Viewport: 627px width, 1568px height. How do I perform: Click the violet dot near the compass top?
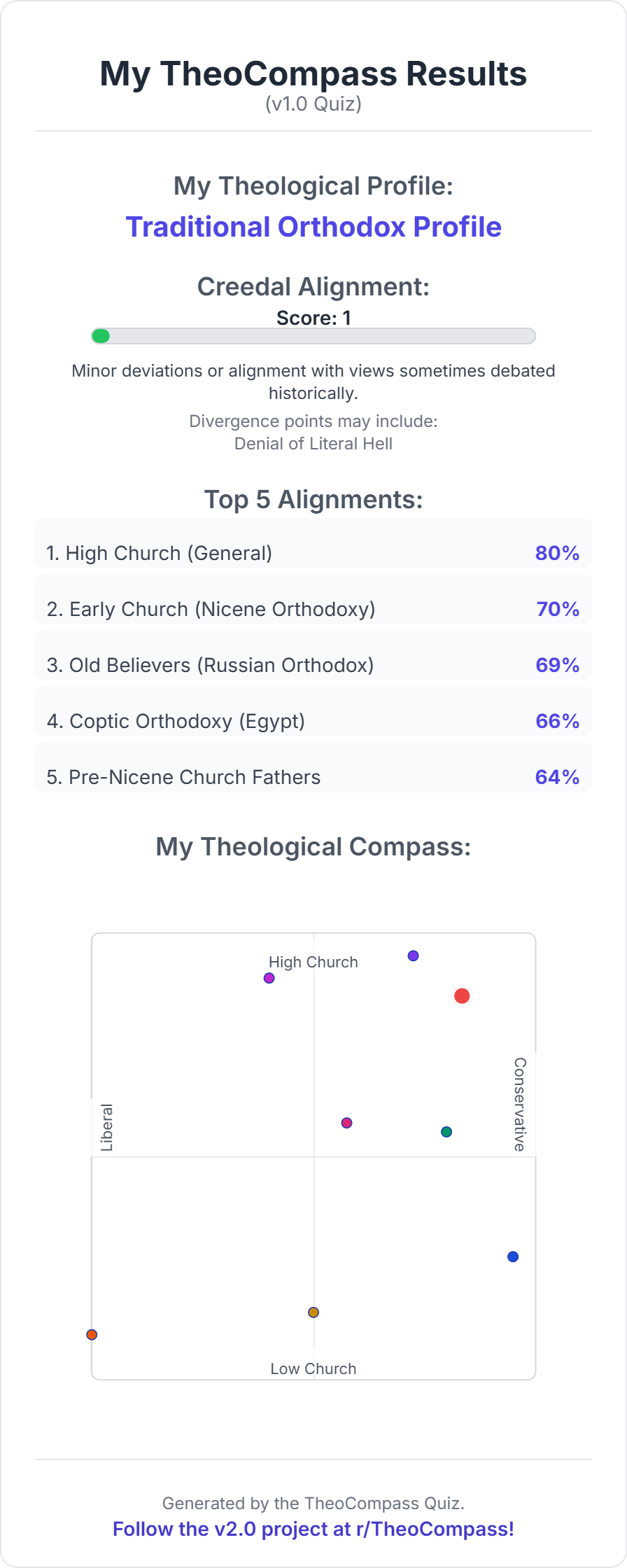414,955
